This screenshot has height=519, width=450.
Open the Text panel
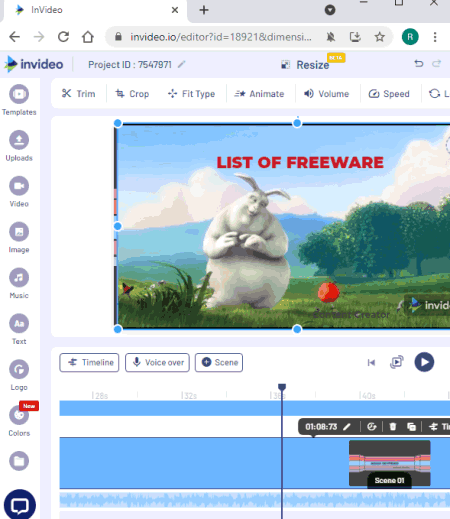point(19,329)
